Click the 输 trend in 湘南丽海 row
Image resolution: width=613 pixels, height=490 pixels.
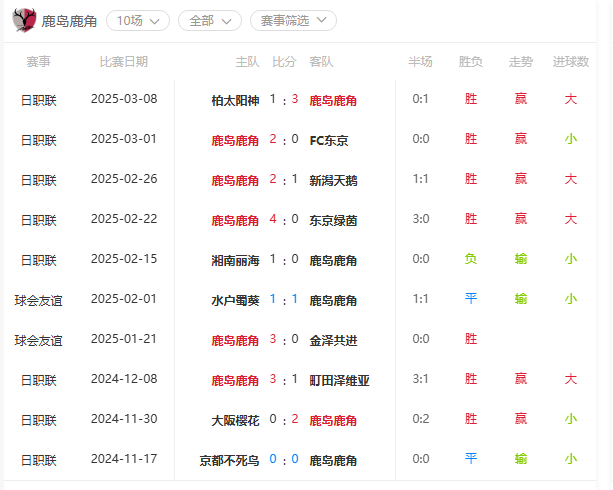click(521, 259)
